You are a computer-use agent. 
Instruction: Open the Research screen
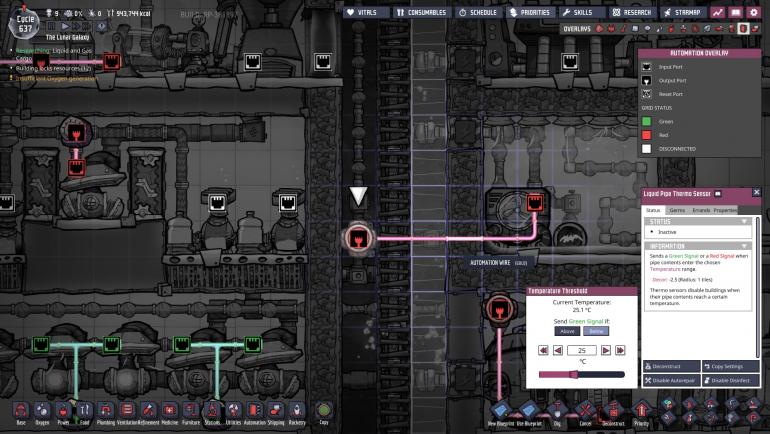click(632, 12)
